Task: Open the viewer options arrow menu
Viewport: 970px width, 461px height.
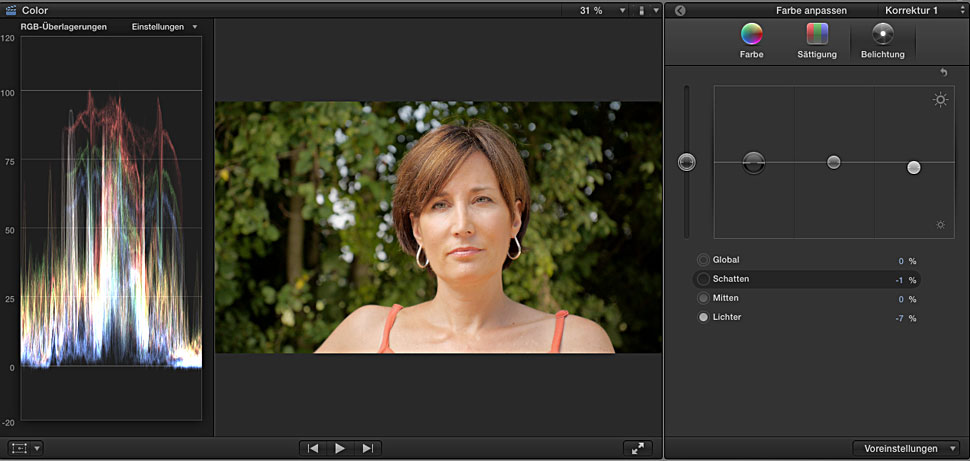Action: [x=656, y=11]
